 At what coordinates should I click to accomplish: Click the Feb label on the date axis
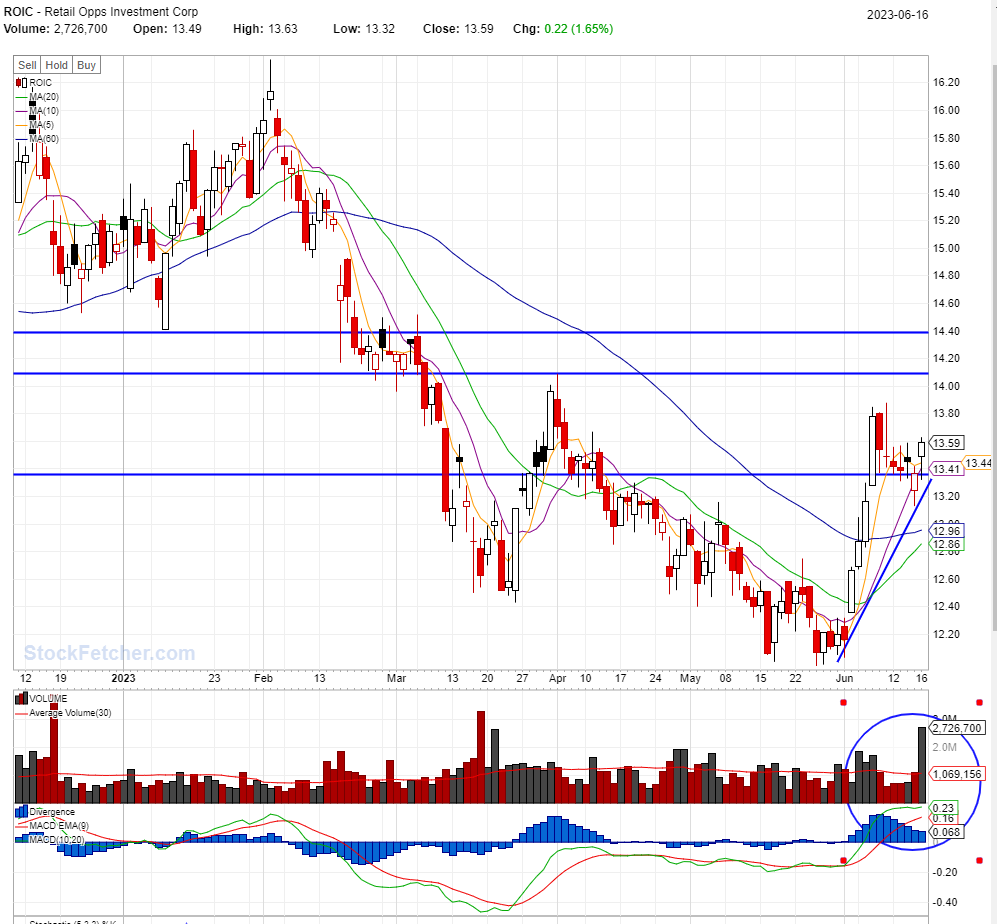click(x=263, y=678)
